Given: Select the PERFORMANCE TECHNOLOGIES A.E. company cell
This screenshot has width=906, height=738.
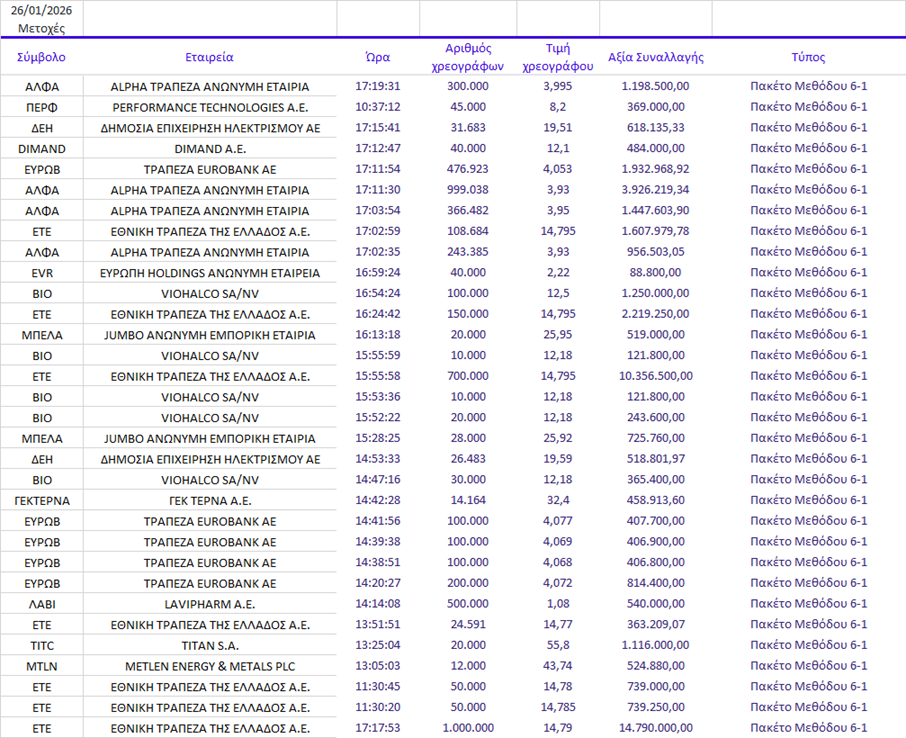Looking at the screenshot, I should (x=209, y=107).
